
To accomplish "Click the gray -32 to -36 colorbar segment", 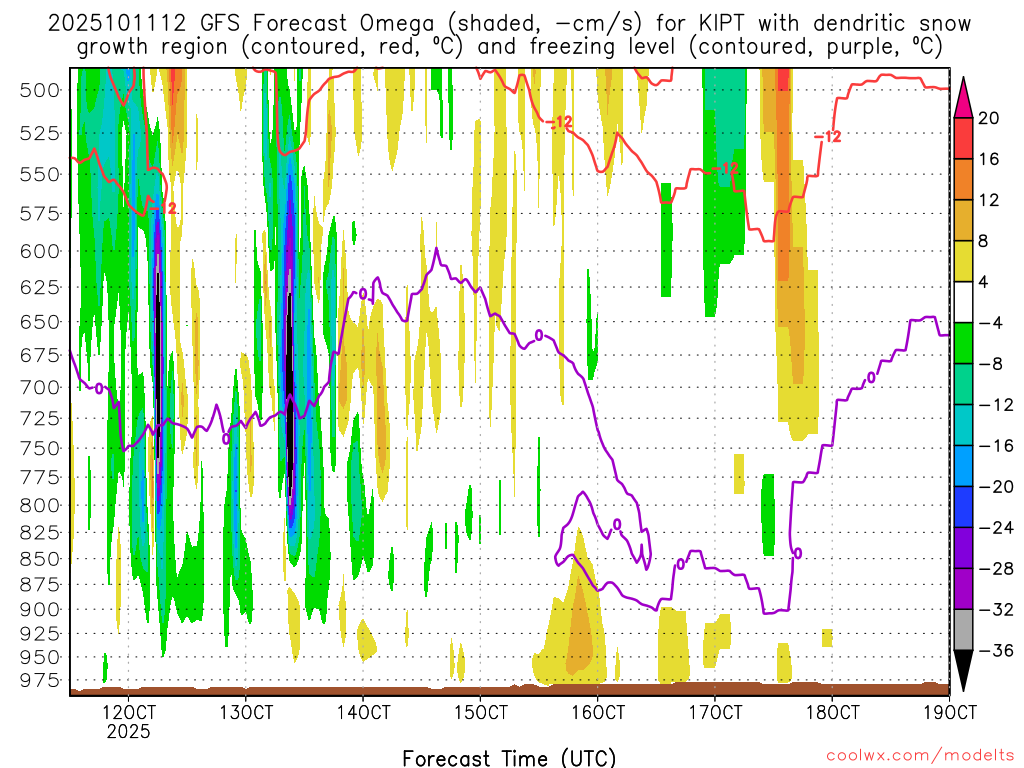I will [x=963, y=630].
